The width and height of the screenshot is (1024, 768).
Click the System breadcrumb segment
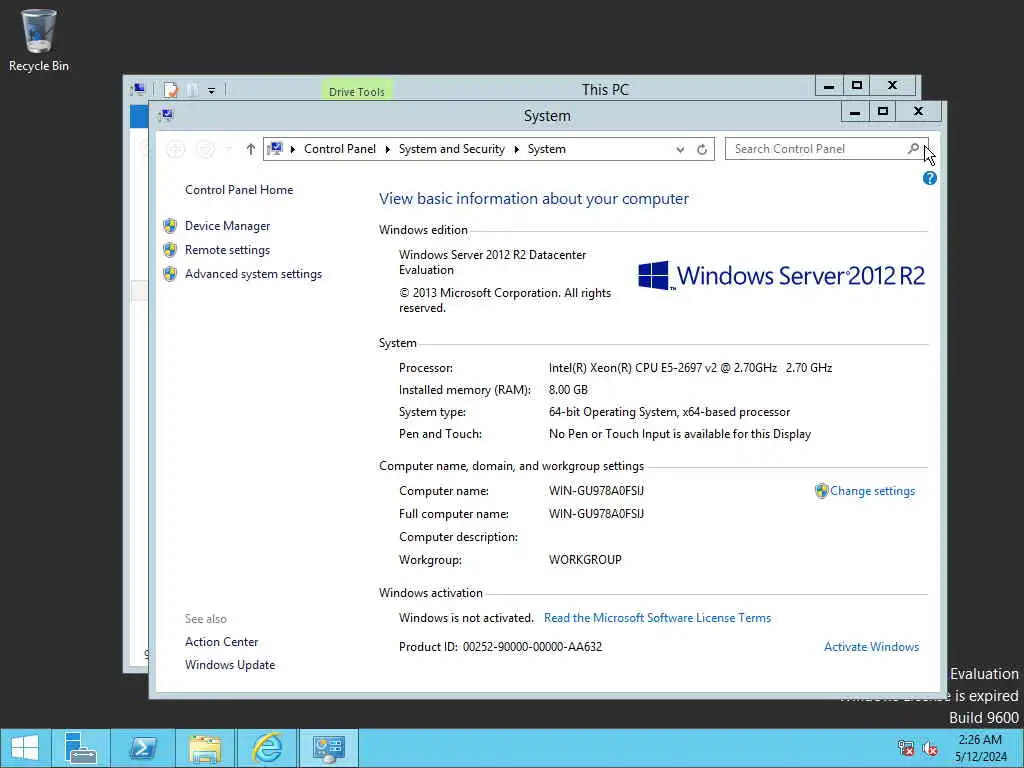[x=547, y=149]
